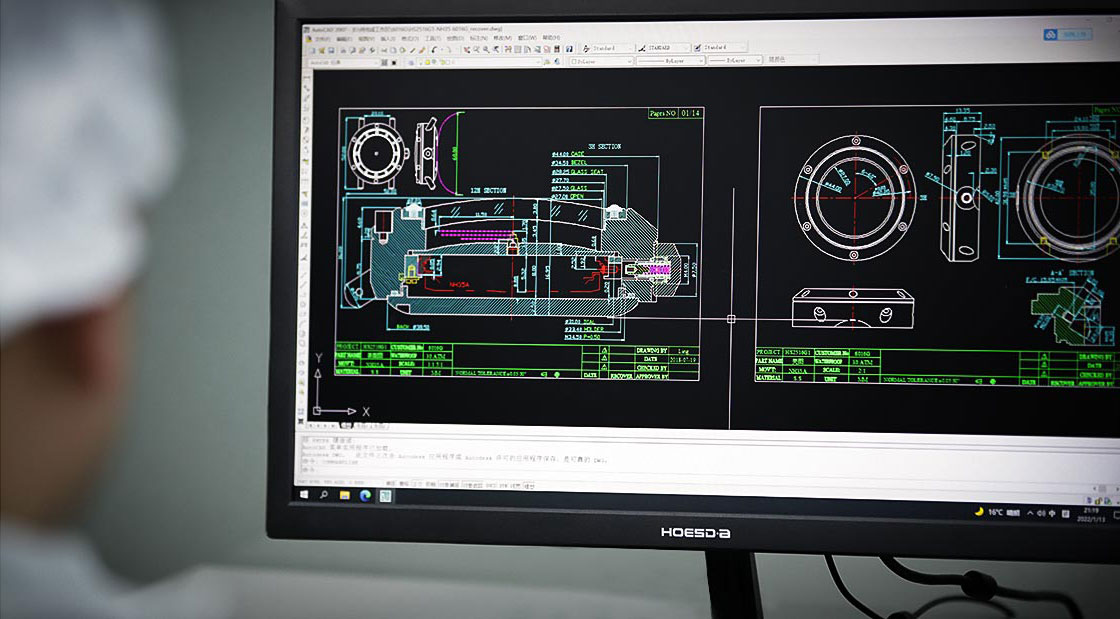Activate the Zoom Window icon

486,50
